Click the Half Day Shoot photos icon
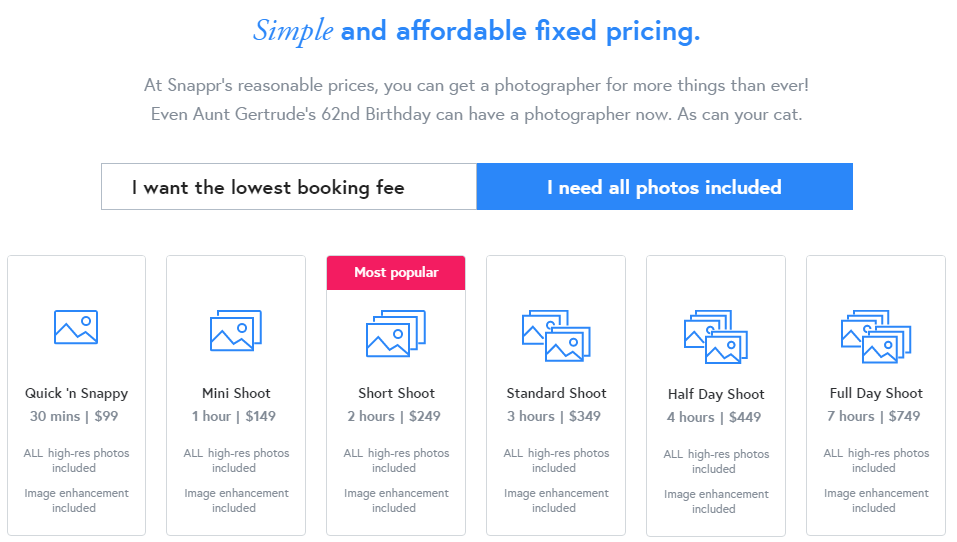This screenshot has width=957, height=542. coord(716,337)
